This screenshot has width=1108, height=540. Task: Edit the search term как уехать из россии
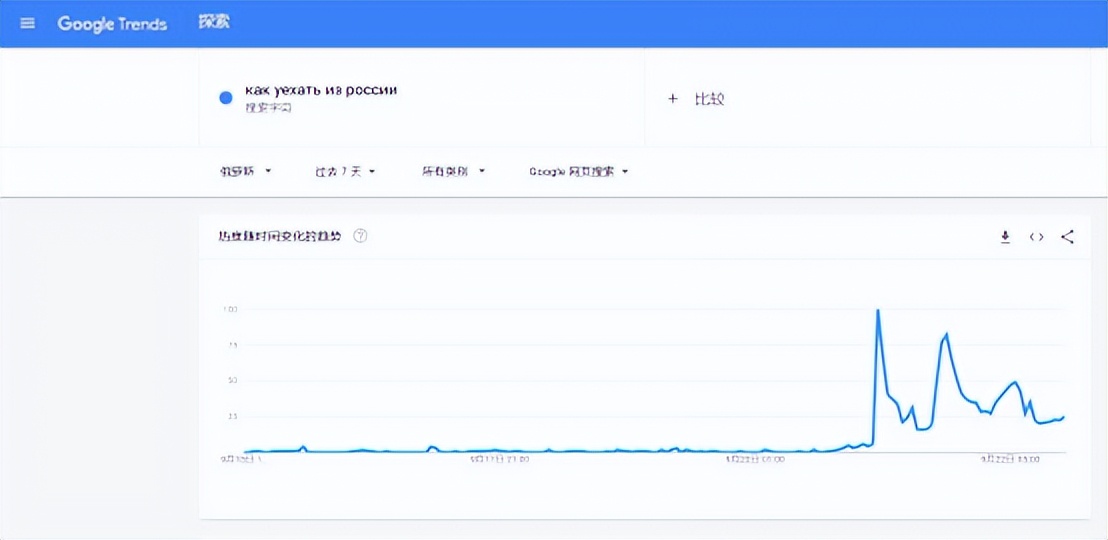coord(321,91)
